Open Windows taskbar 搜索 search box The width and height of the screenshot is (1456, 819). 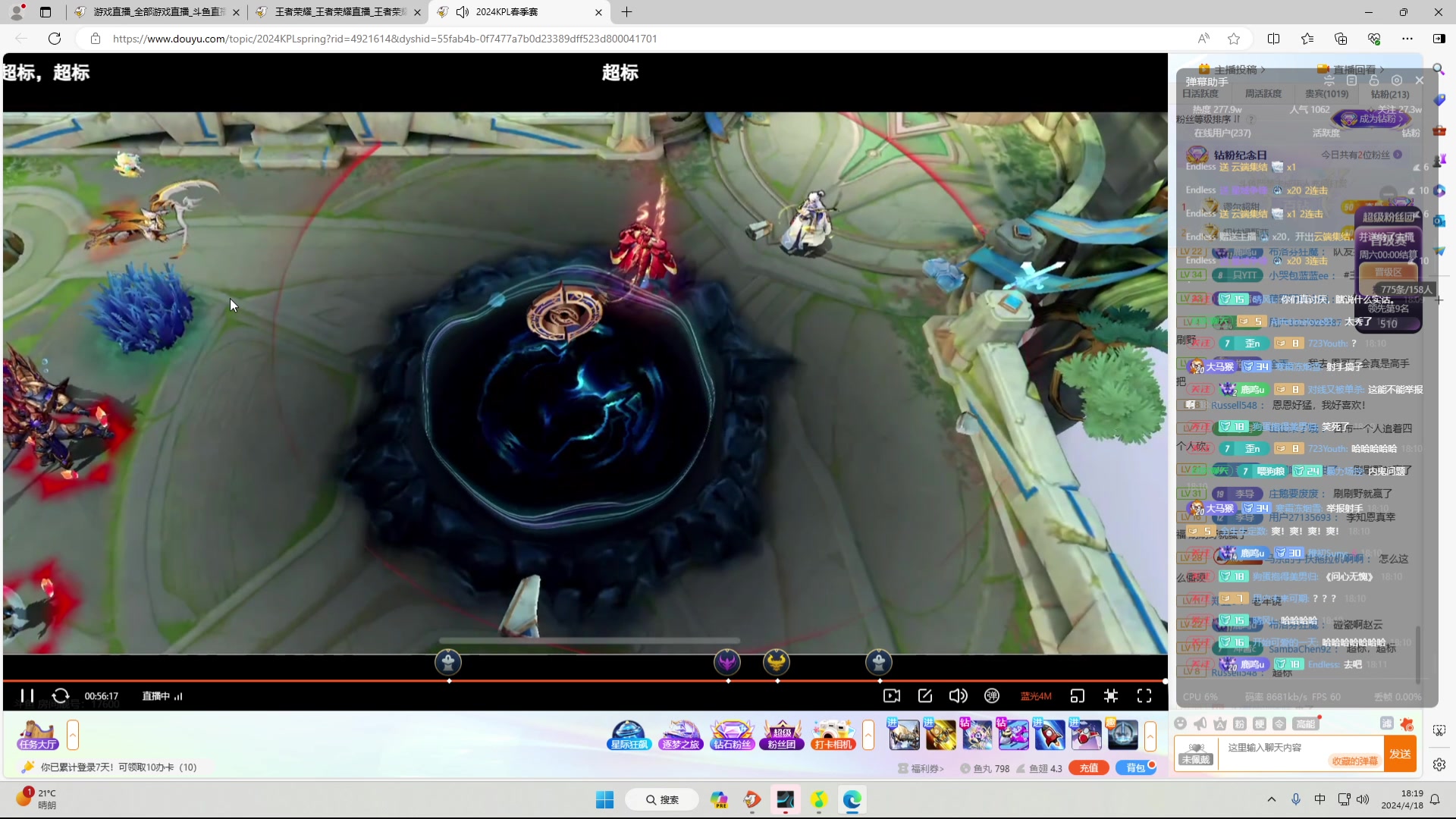(662, 800)
